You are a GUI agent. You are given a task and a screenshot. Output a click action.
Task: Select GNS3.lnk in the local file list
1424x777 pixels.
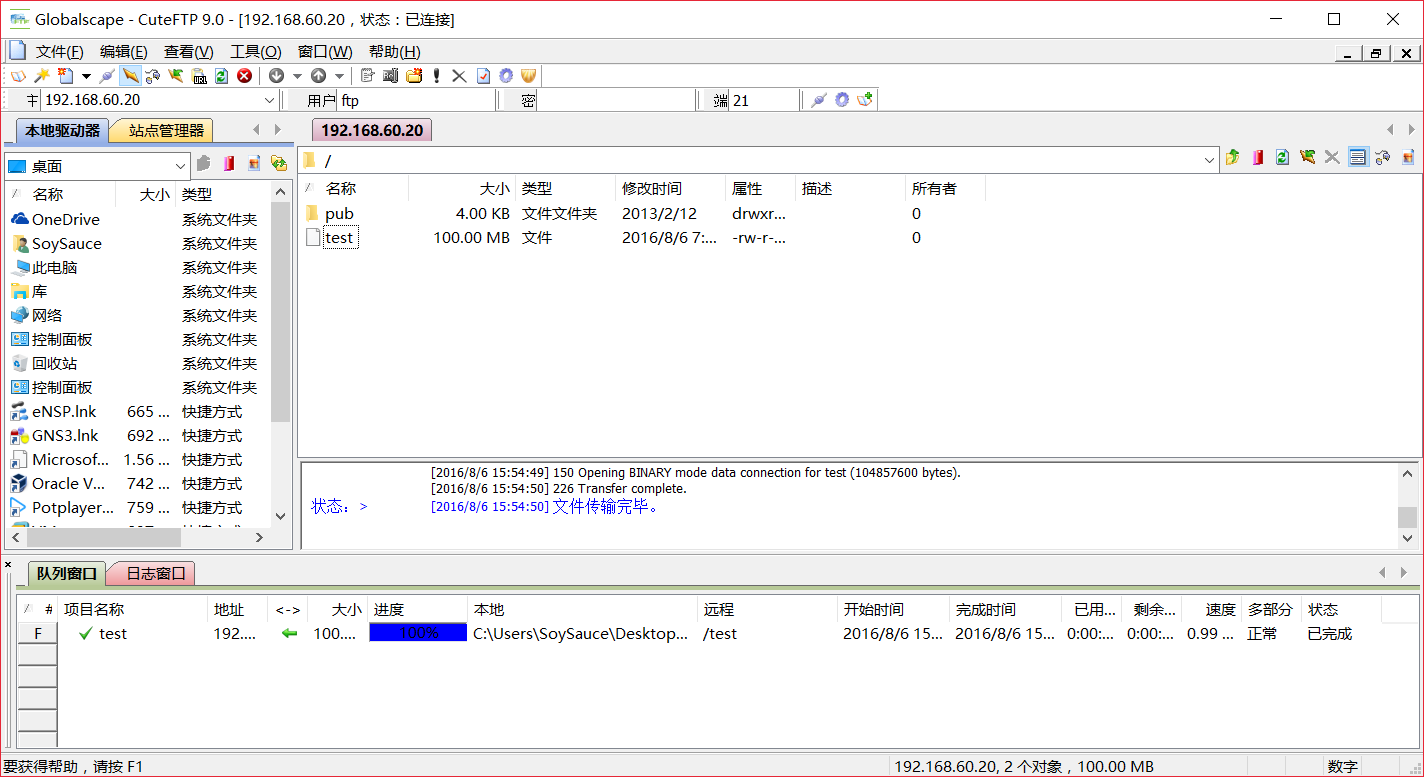(x=65, y=435)
